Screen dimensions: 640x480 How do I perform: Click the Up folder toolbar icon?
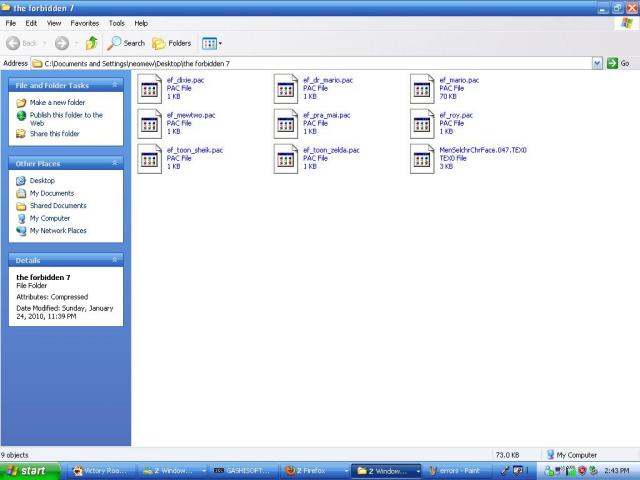[x=92, y=43]
